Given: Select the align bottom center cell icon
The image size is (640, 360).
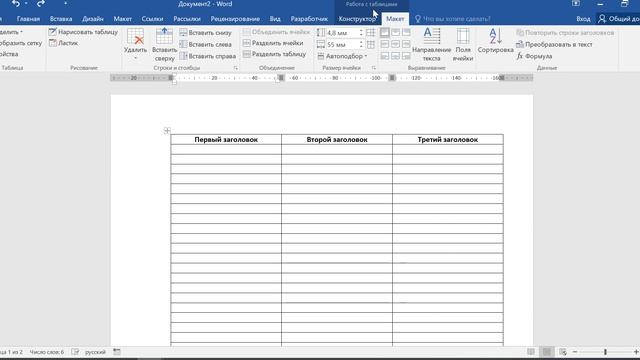Looking at the screenshot, I should 396,56.
